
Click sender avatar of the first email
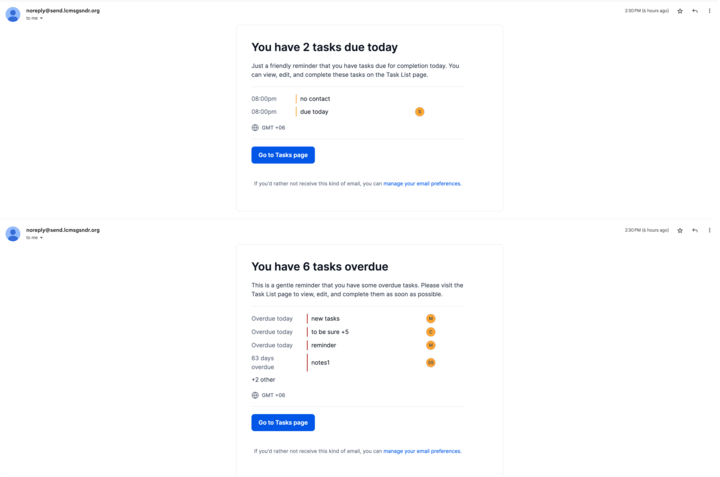coord(13,14)
